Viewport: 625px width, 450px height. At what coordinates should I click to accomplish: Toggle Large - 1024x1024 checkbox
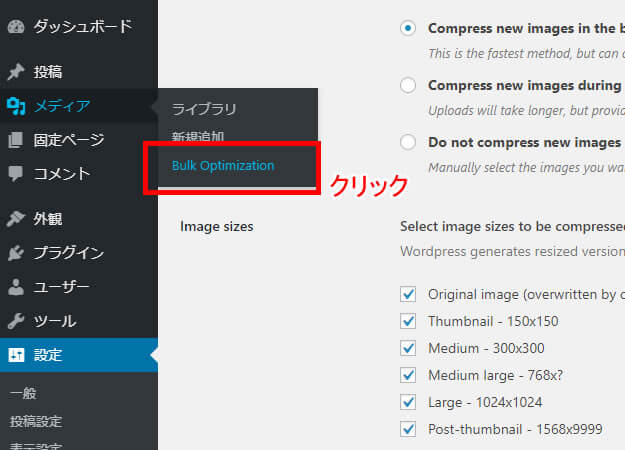tap(408, 402)
